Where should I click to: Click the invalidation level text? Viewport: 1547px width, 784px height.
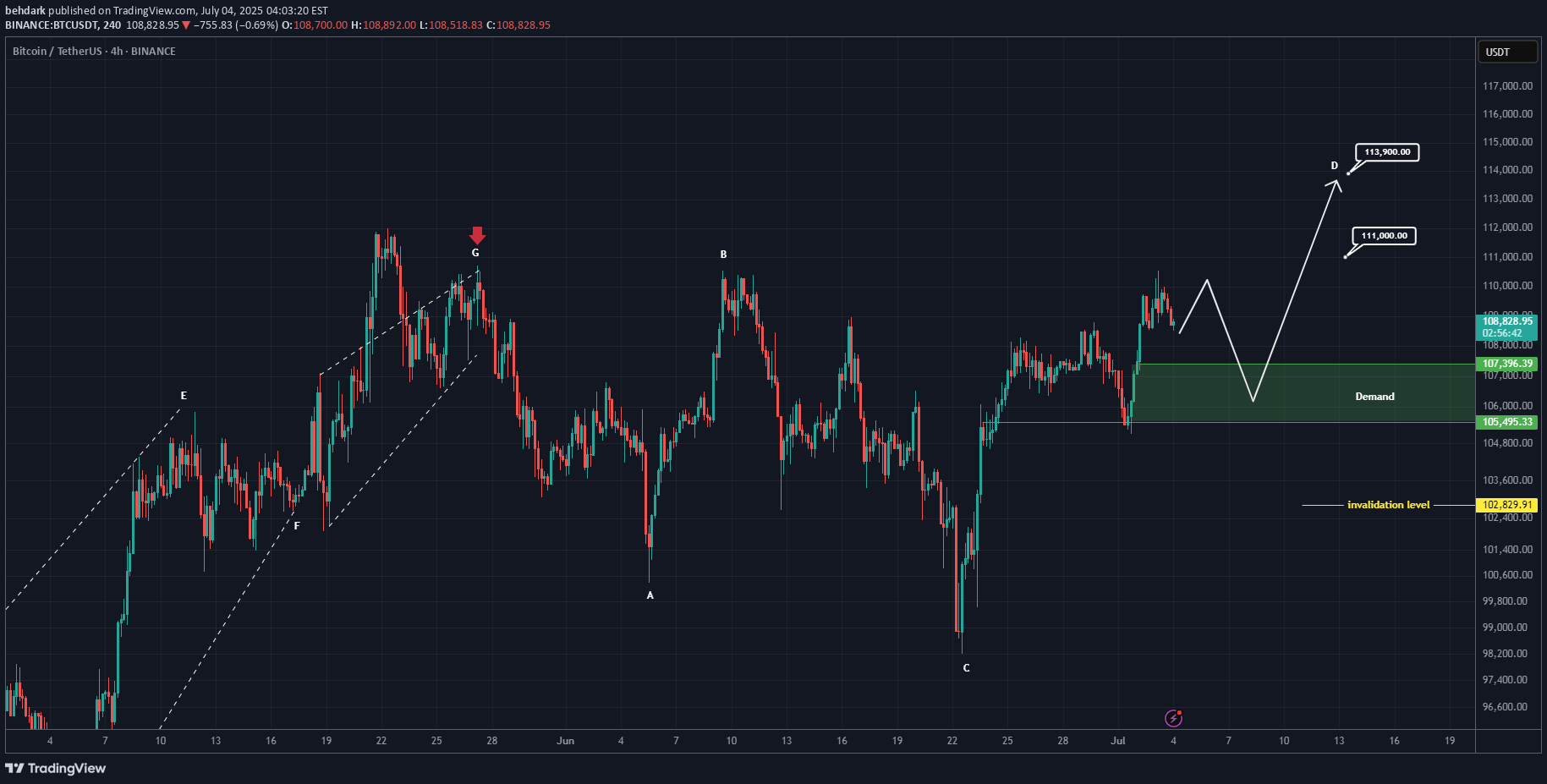click(x=1388, y=505)
